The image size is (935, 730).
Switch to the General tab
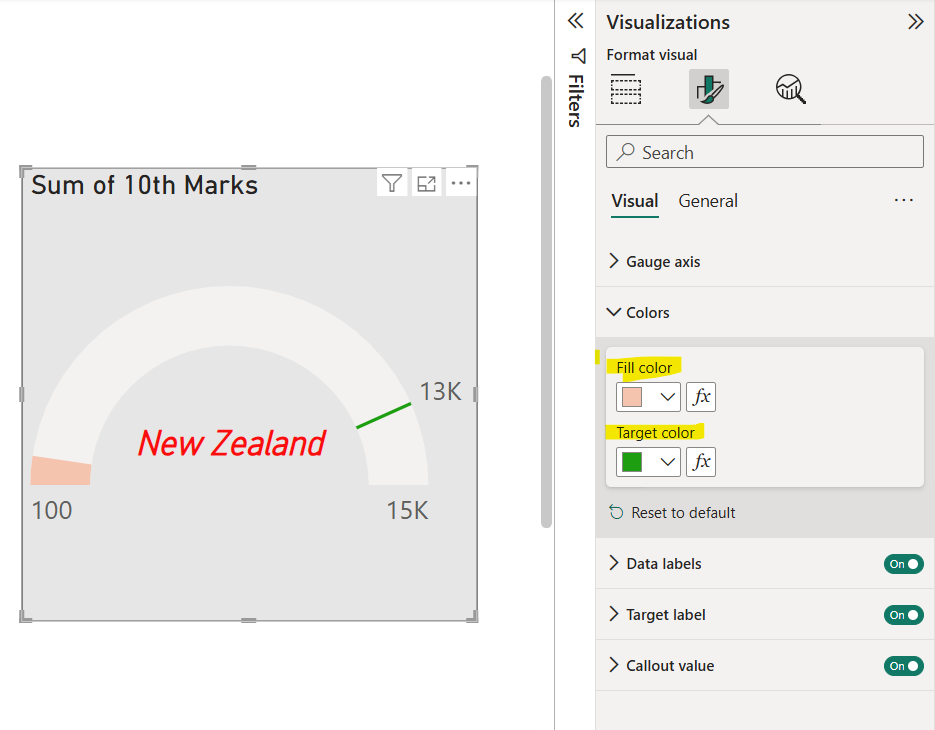coord(707,201)
